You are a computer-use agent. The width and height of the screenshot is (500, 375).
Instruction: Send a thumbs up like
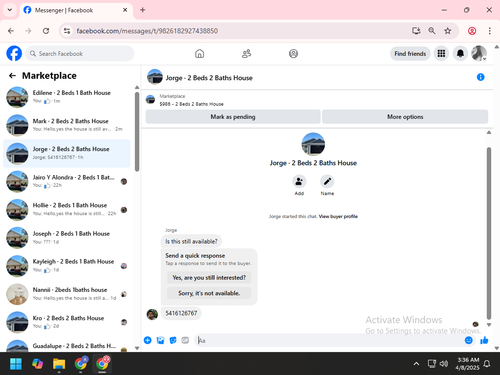click(x=484, y=340)
